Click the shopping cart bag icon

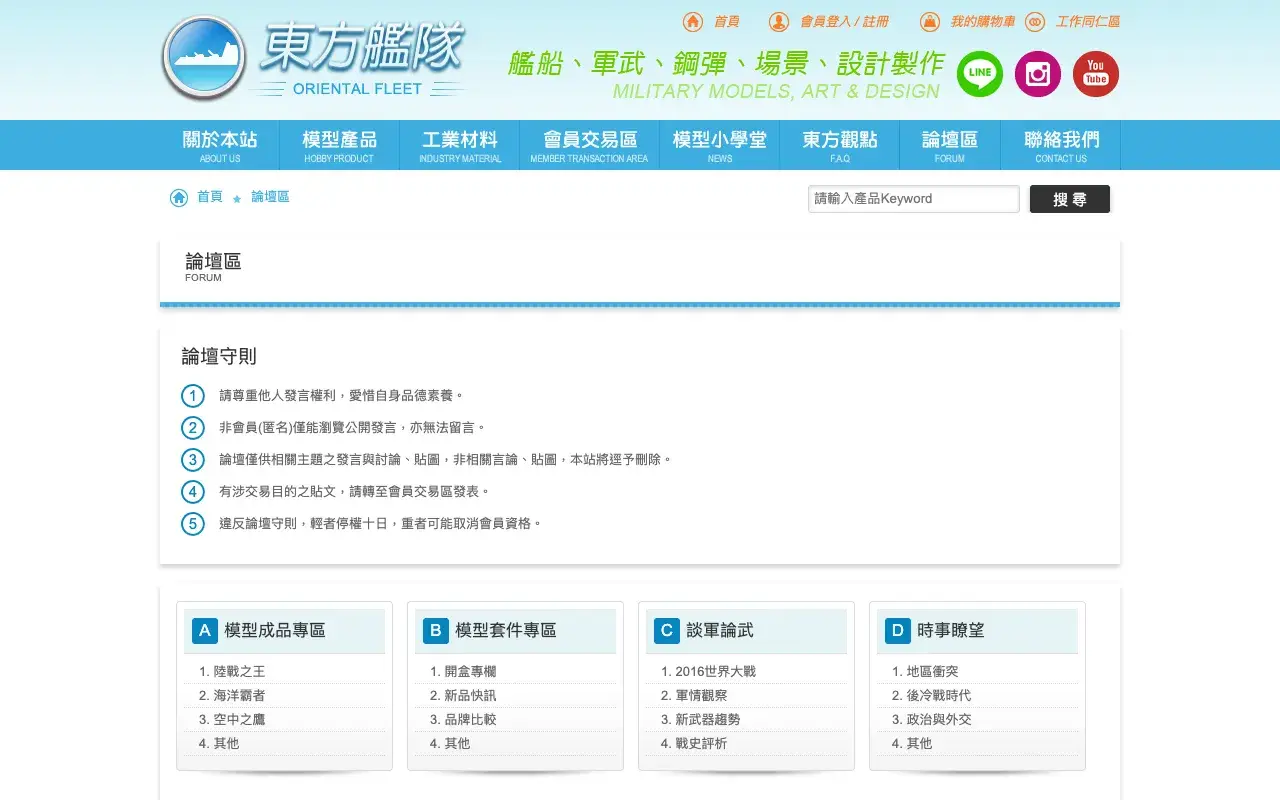(930, 22)
